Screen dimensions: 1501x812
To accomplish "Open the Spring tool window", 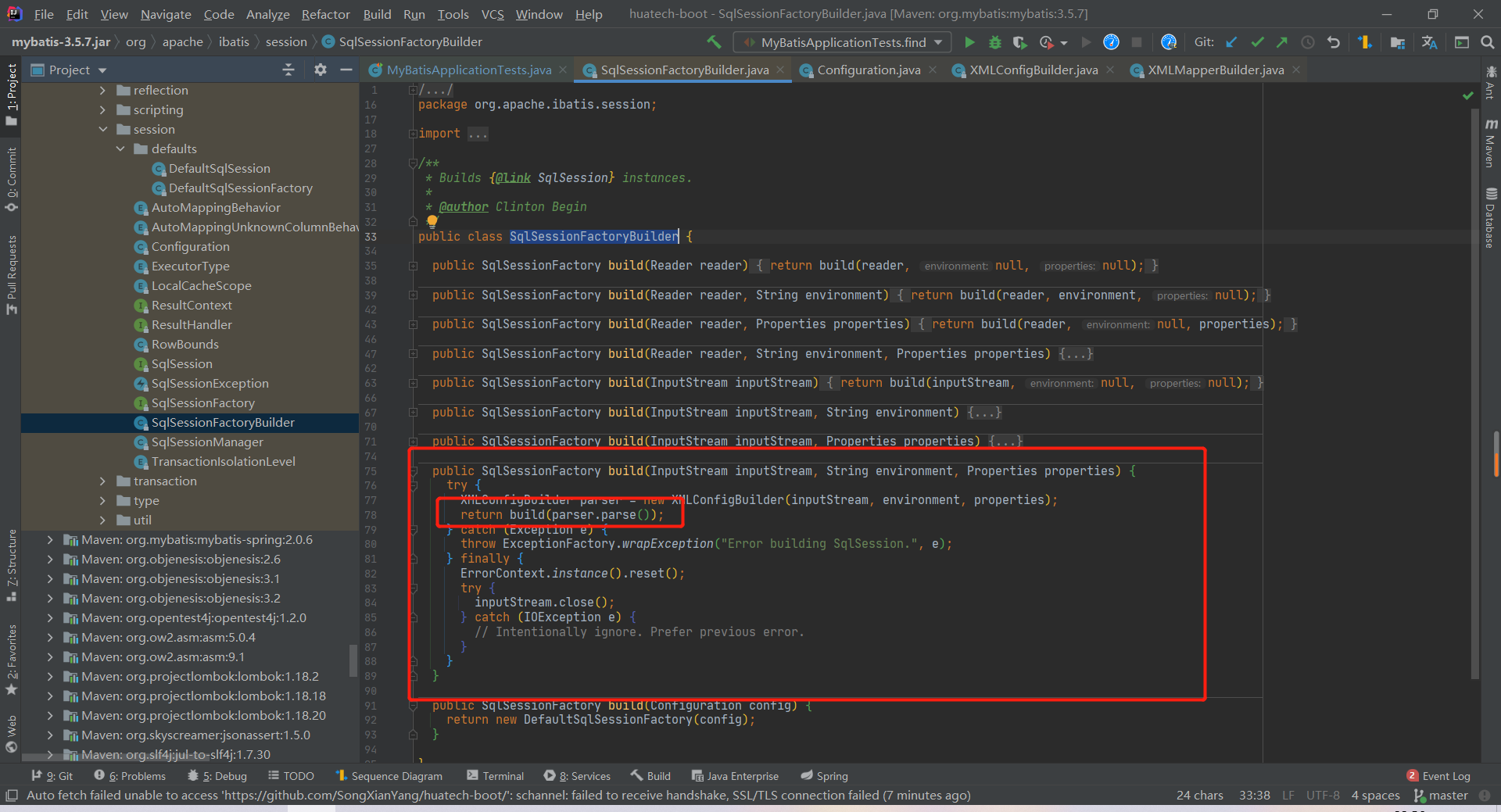I will pyautogui.click(x=824, y=776).
